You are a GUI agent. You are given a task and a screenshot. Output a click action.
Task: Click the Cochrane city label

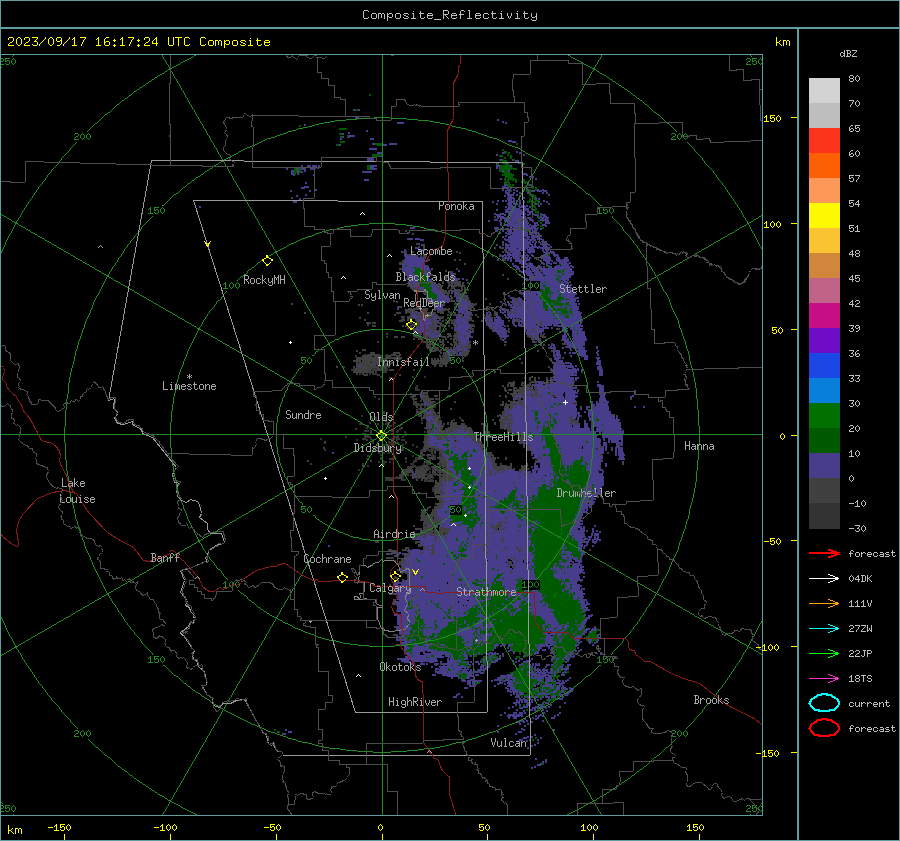[327, 559]
